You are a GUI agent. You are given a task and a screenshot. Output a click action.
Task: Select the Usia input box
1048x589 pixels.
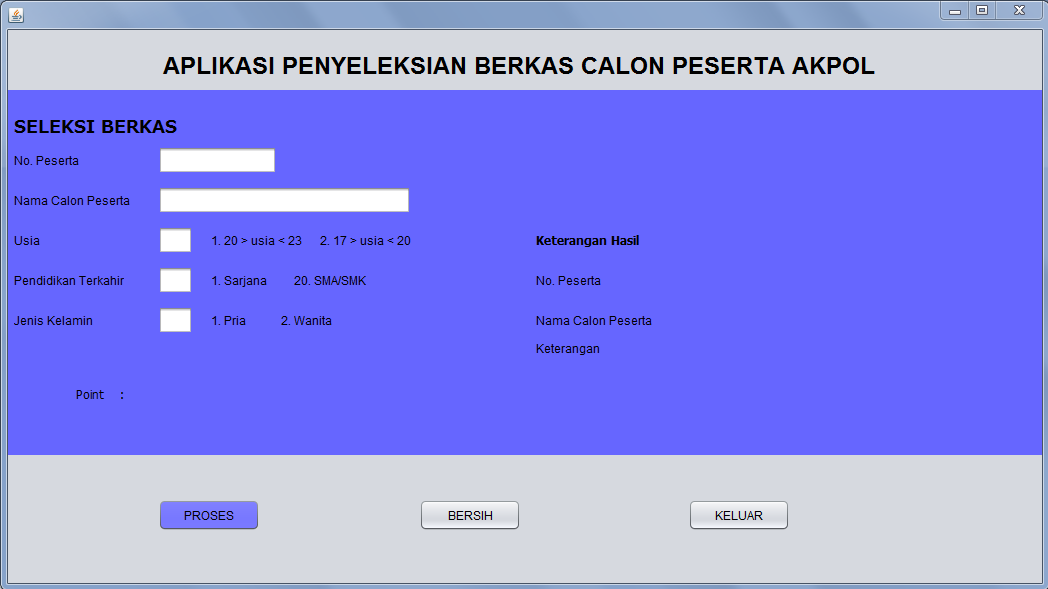pos(175,241)
